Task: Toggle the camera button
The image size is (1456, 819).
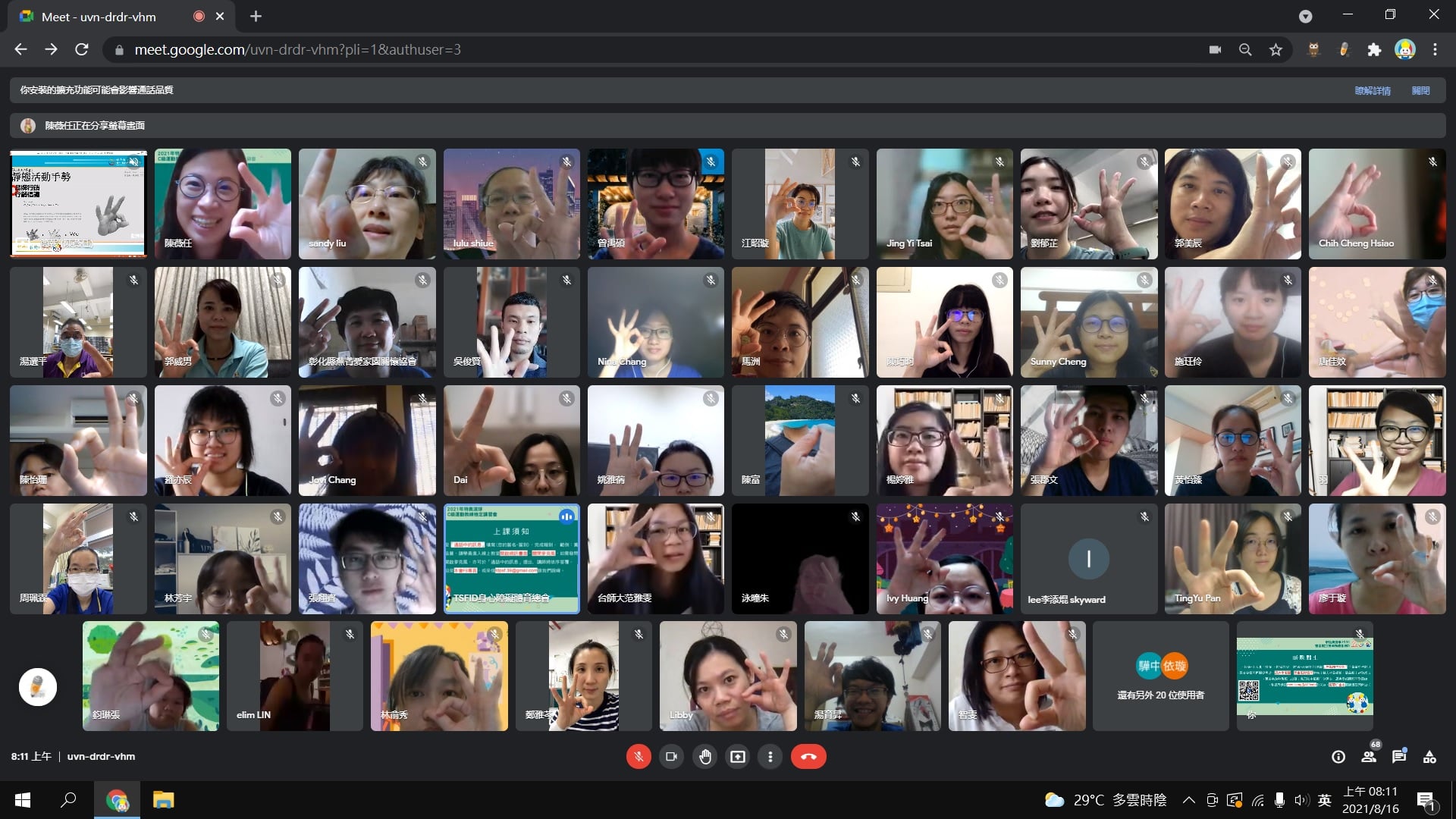Action: coord(671,757)
